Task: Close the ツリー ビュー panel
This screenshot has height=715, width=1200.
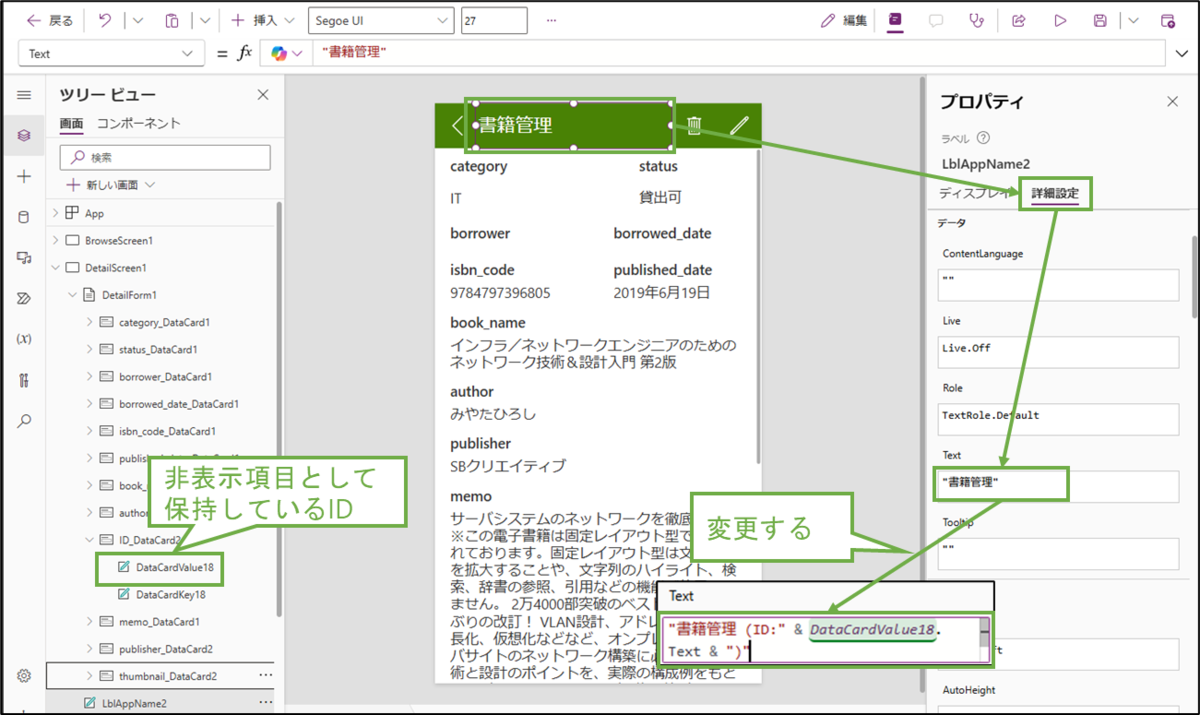Action: click(263, 95)
